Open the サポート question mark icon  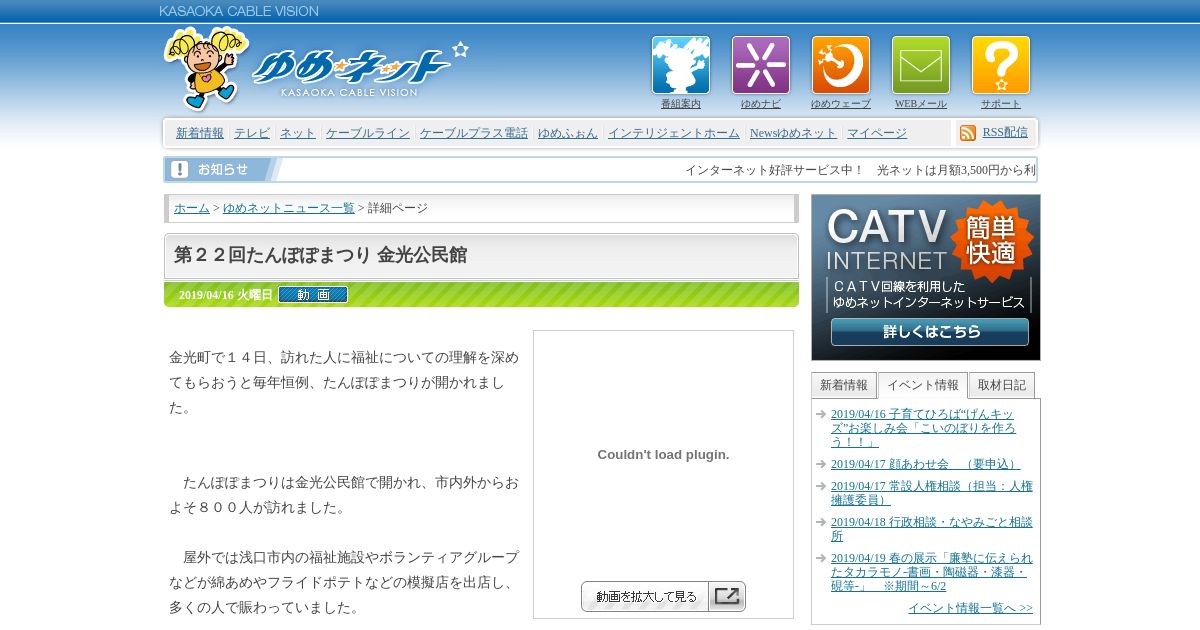[x=1001, y=65]
